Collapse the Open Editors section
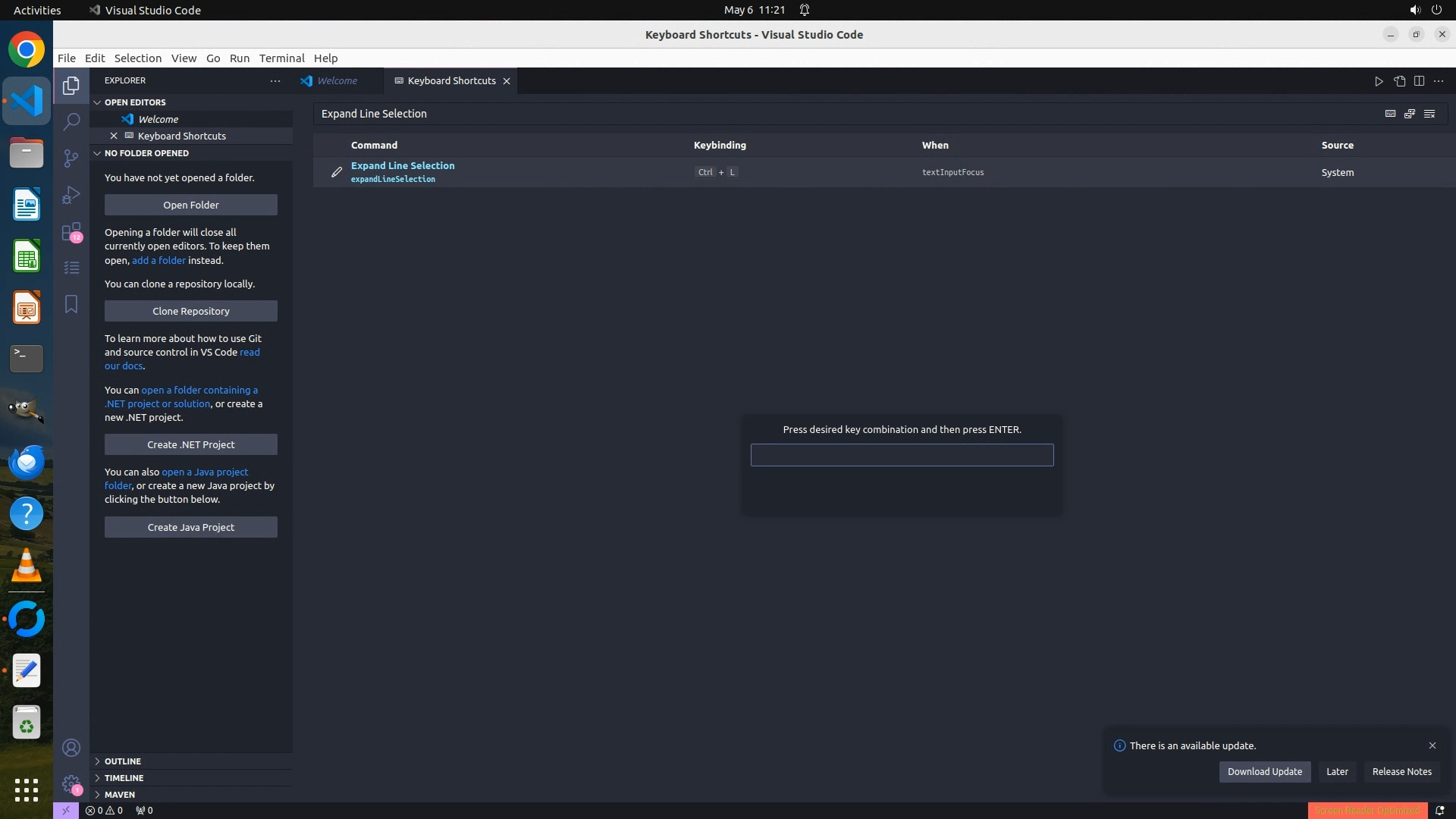The width and height of the screenshot is (1456, 819). (135, 102)
